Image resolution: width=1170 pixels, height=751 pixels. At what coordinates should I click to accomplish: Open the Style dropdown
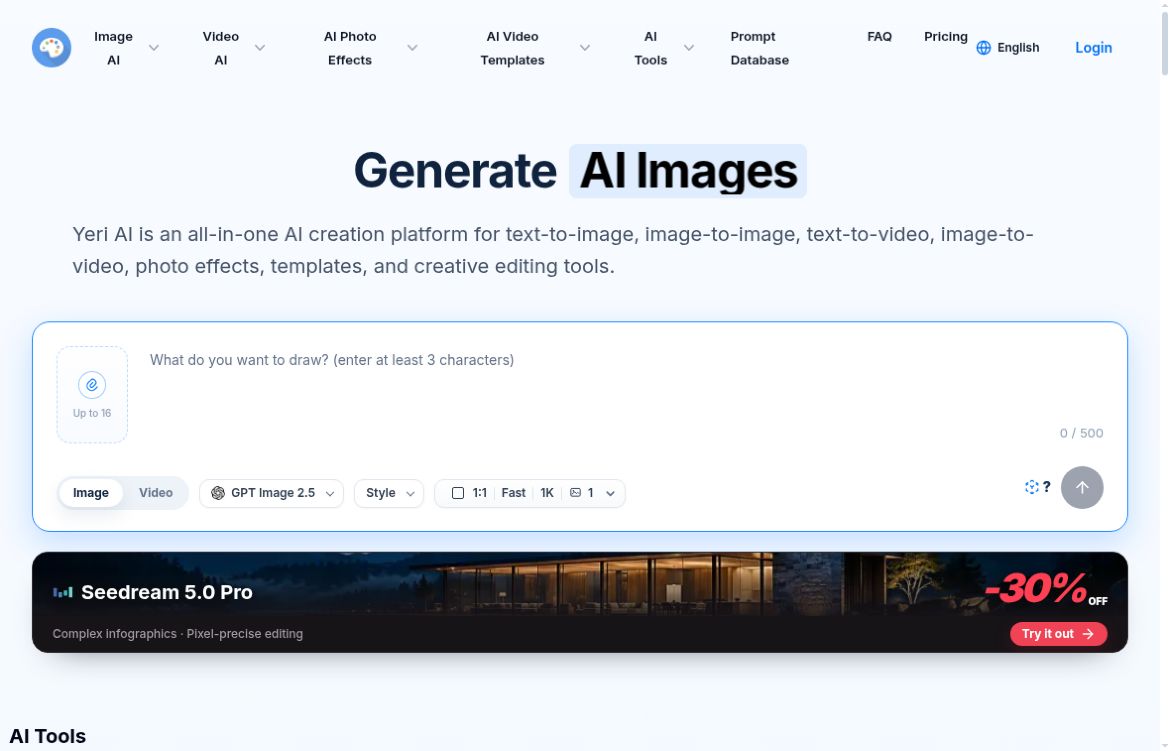coord(389,493)
